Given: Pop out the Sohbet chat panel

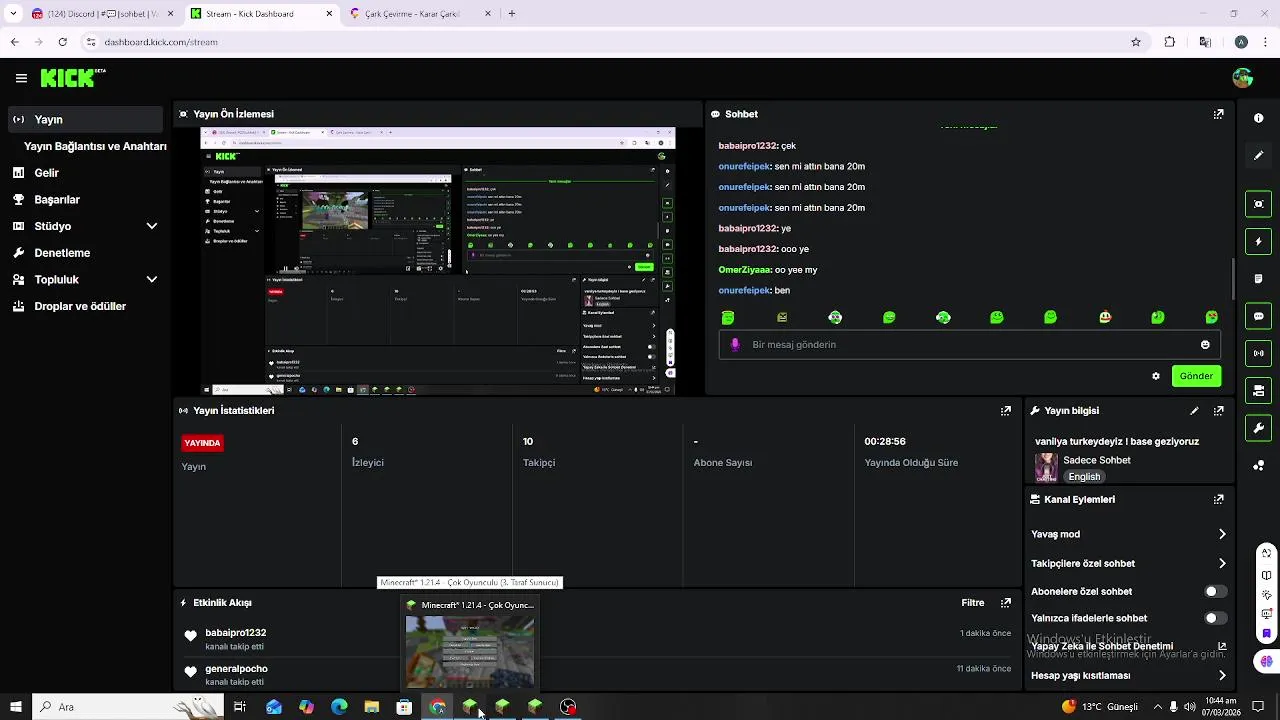Looking at the screenshot, I should [x=1218, y=114].
